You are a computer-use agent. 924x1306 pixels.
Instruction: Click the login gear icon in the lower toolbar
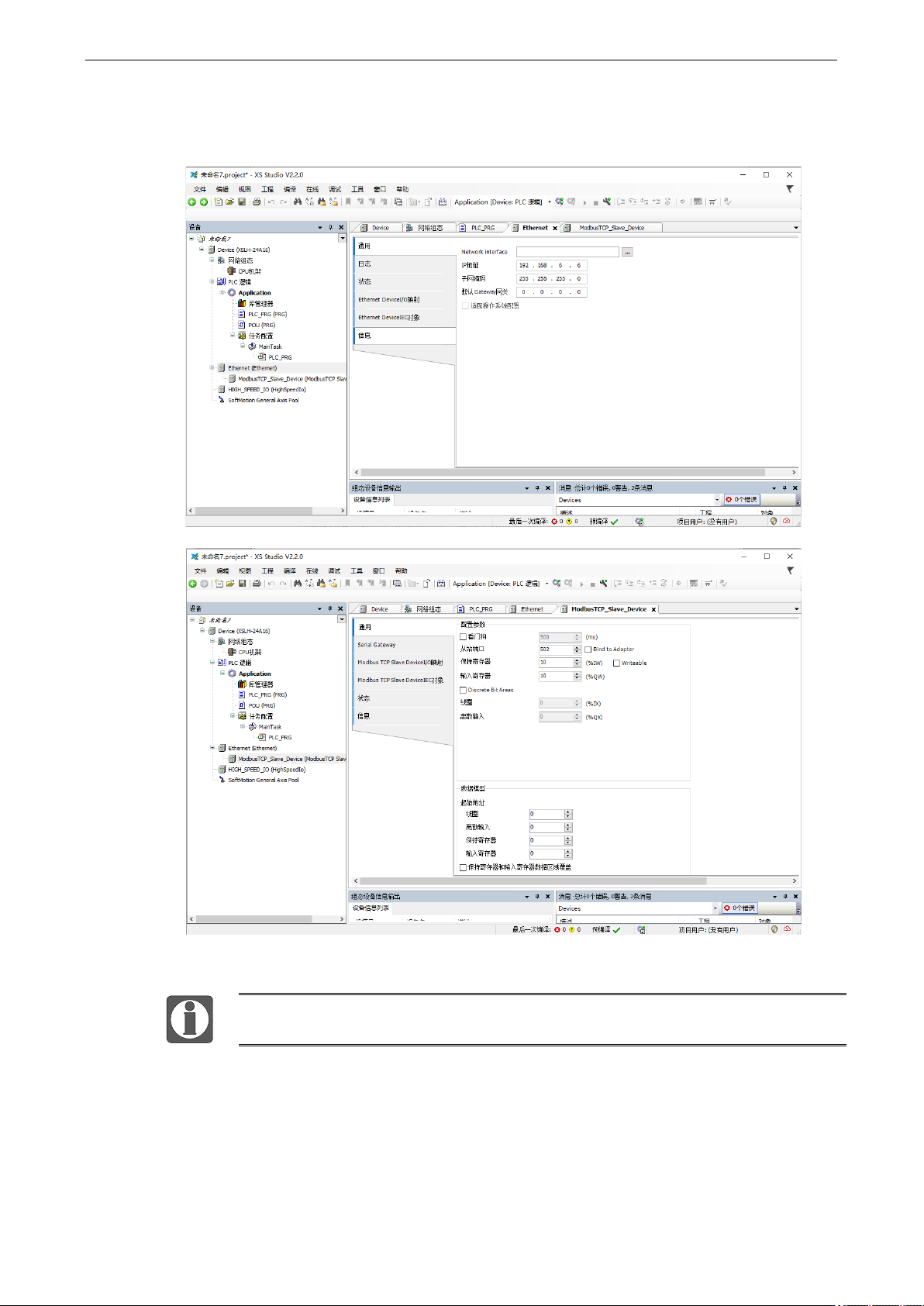556,583
